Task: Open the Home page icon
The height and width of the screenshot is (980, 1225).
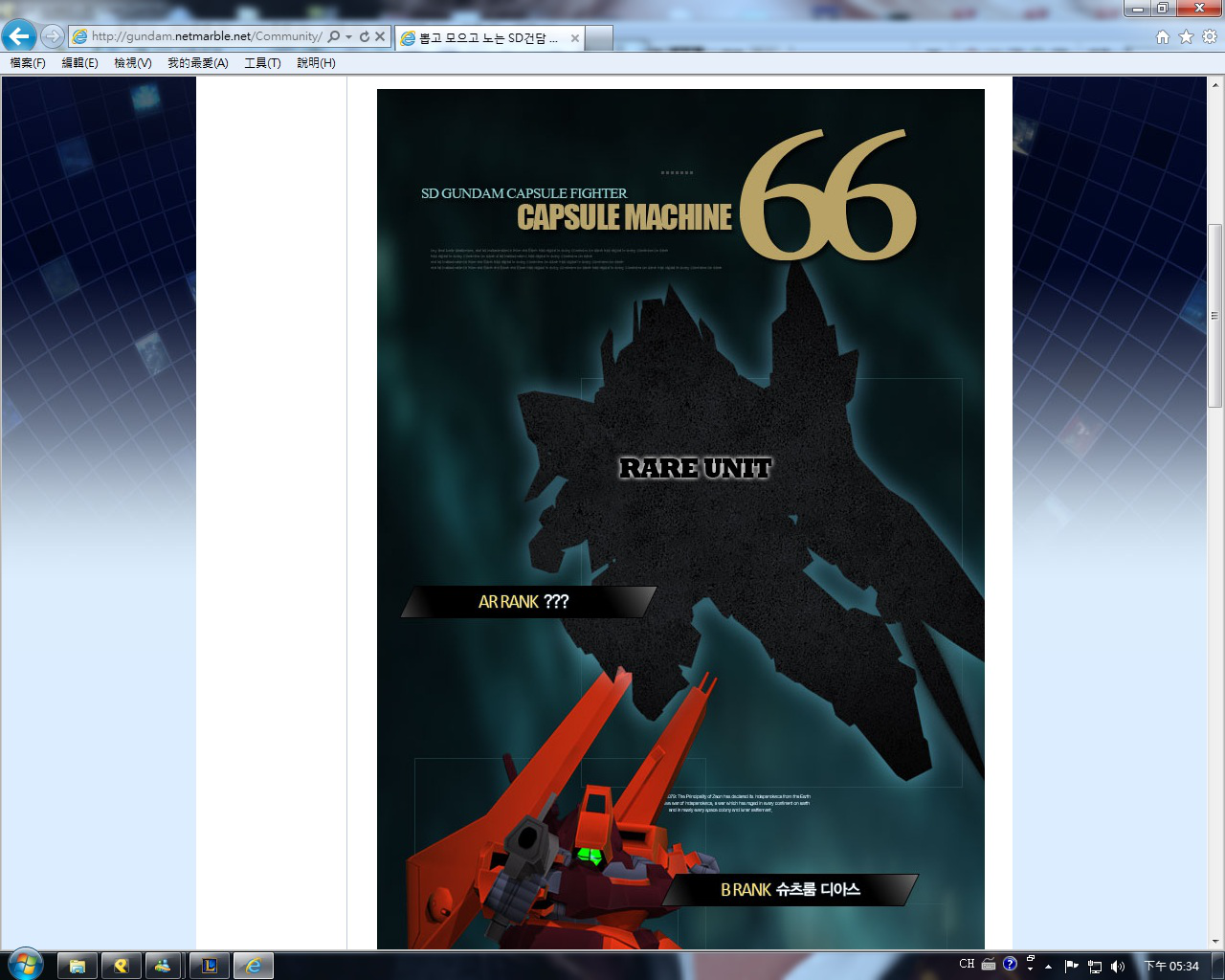Action: [1162, 36]
